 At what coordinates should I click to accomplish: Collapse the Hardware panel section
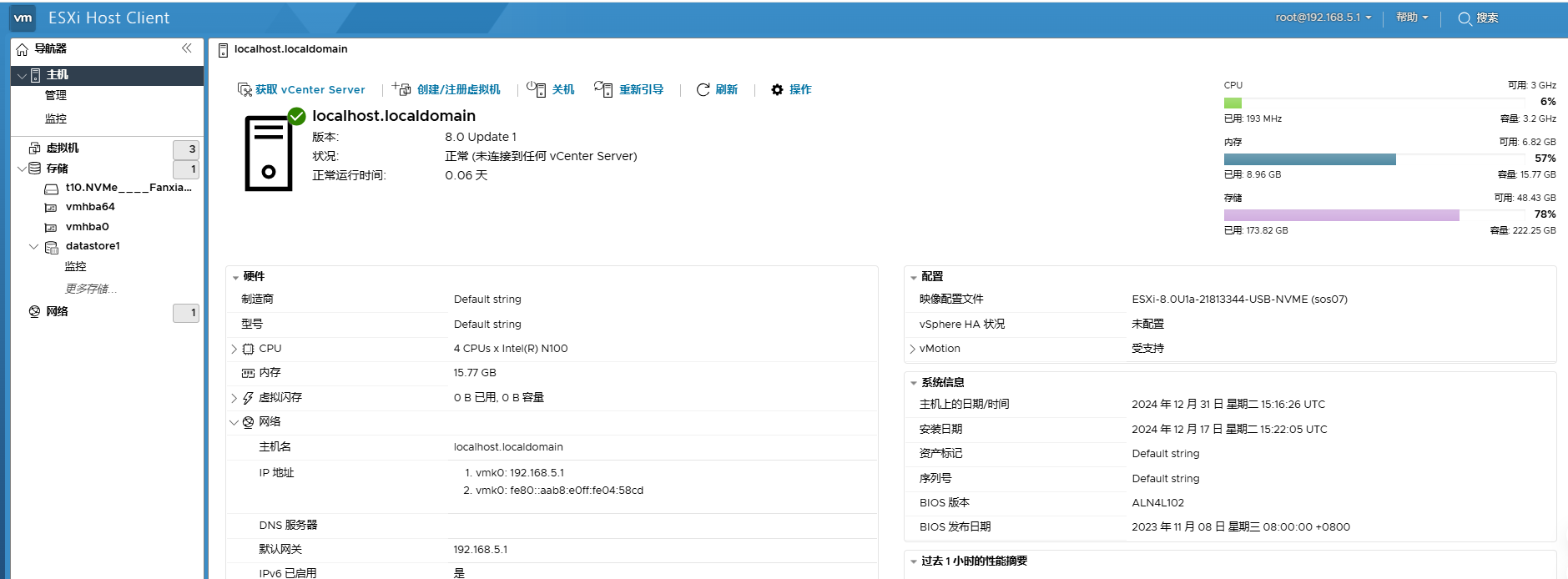pyautogui.click(x=236, y=277)
